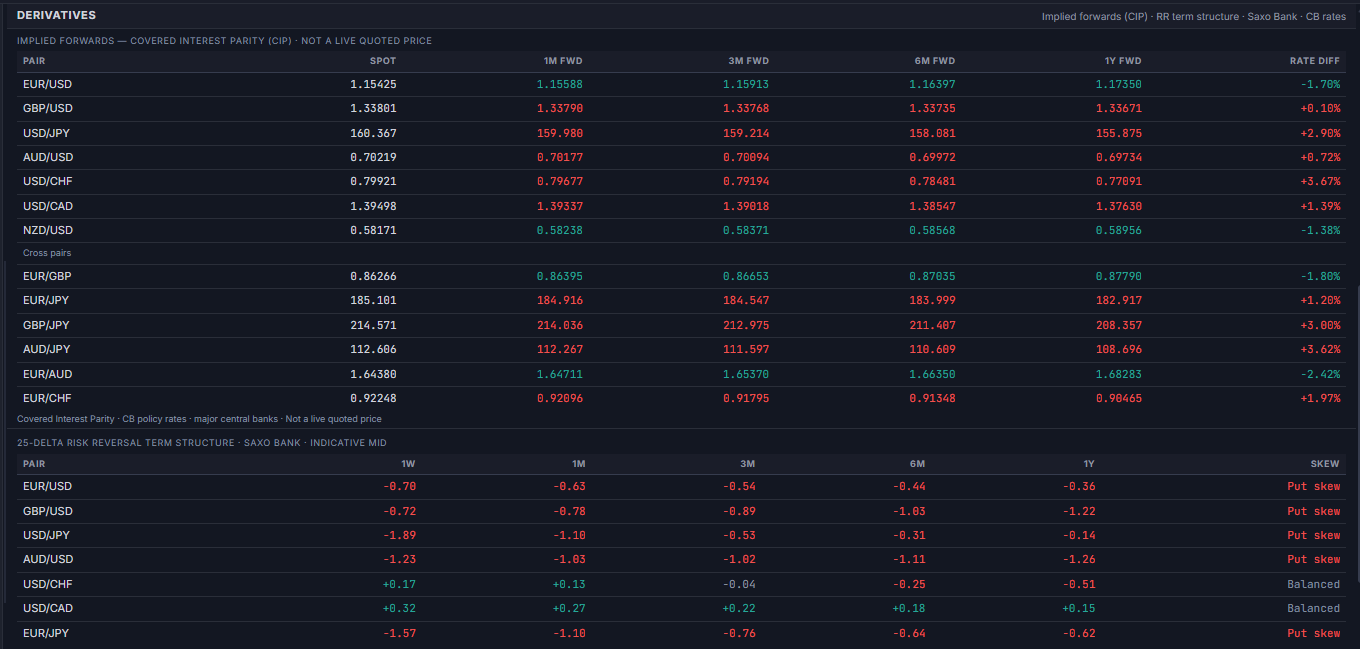Click the GBP/JPY rate diff +3.00%

click(1320, 325)
